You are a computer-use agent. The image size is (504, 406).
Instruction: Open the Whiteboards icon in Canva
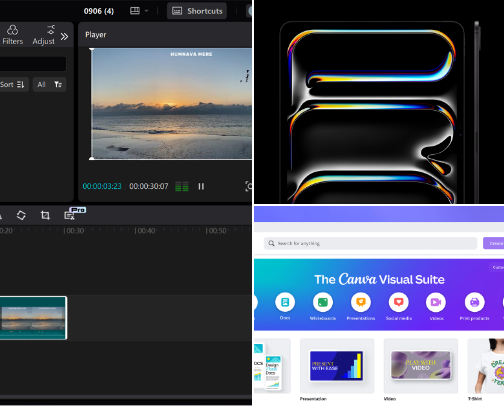click(x=323, y=302)
